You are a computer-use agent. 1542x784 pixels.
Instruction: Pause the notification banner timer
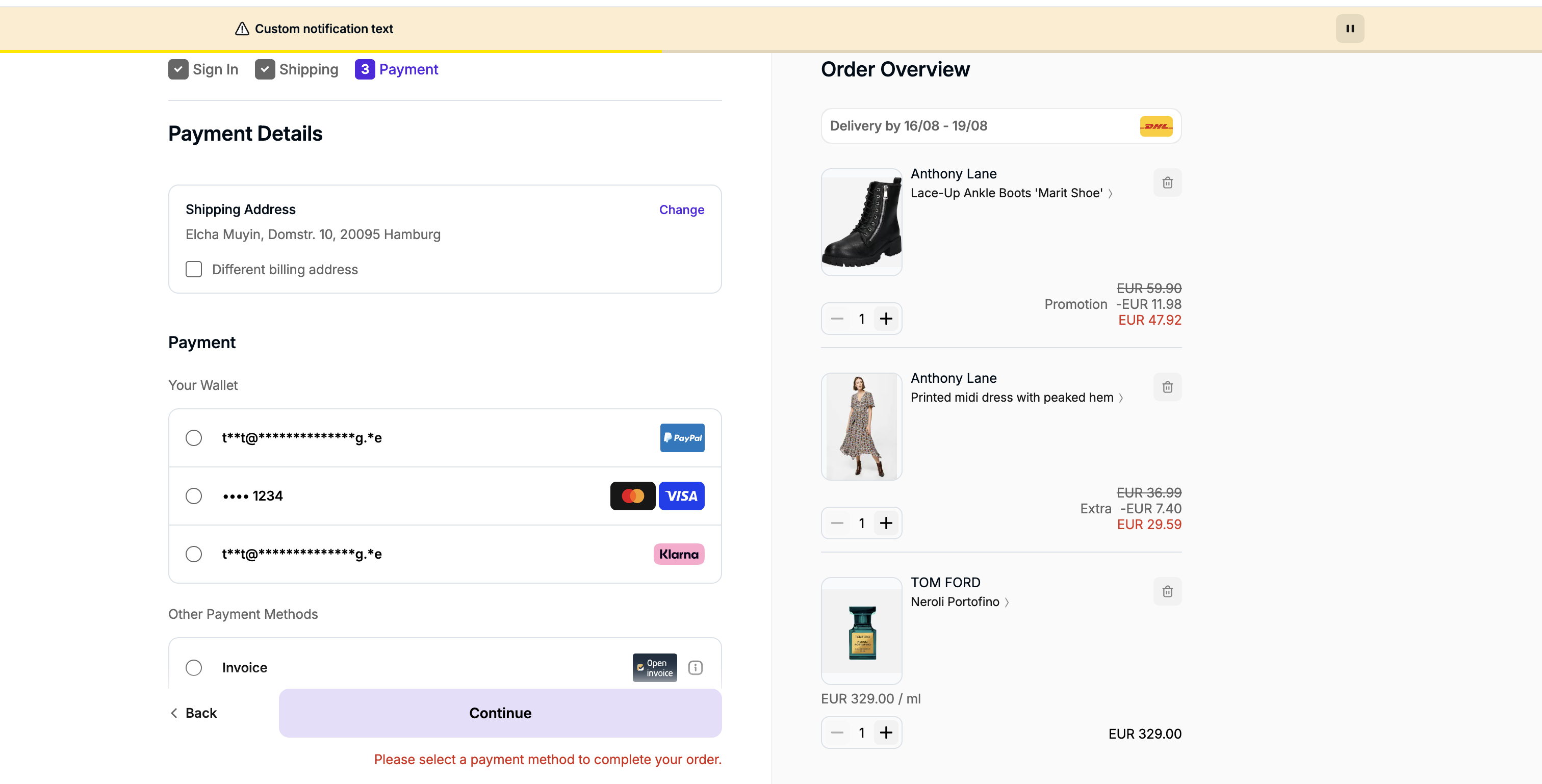click(1349, 28)
